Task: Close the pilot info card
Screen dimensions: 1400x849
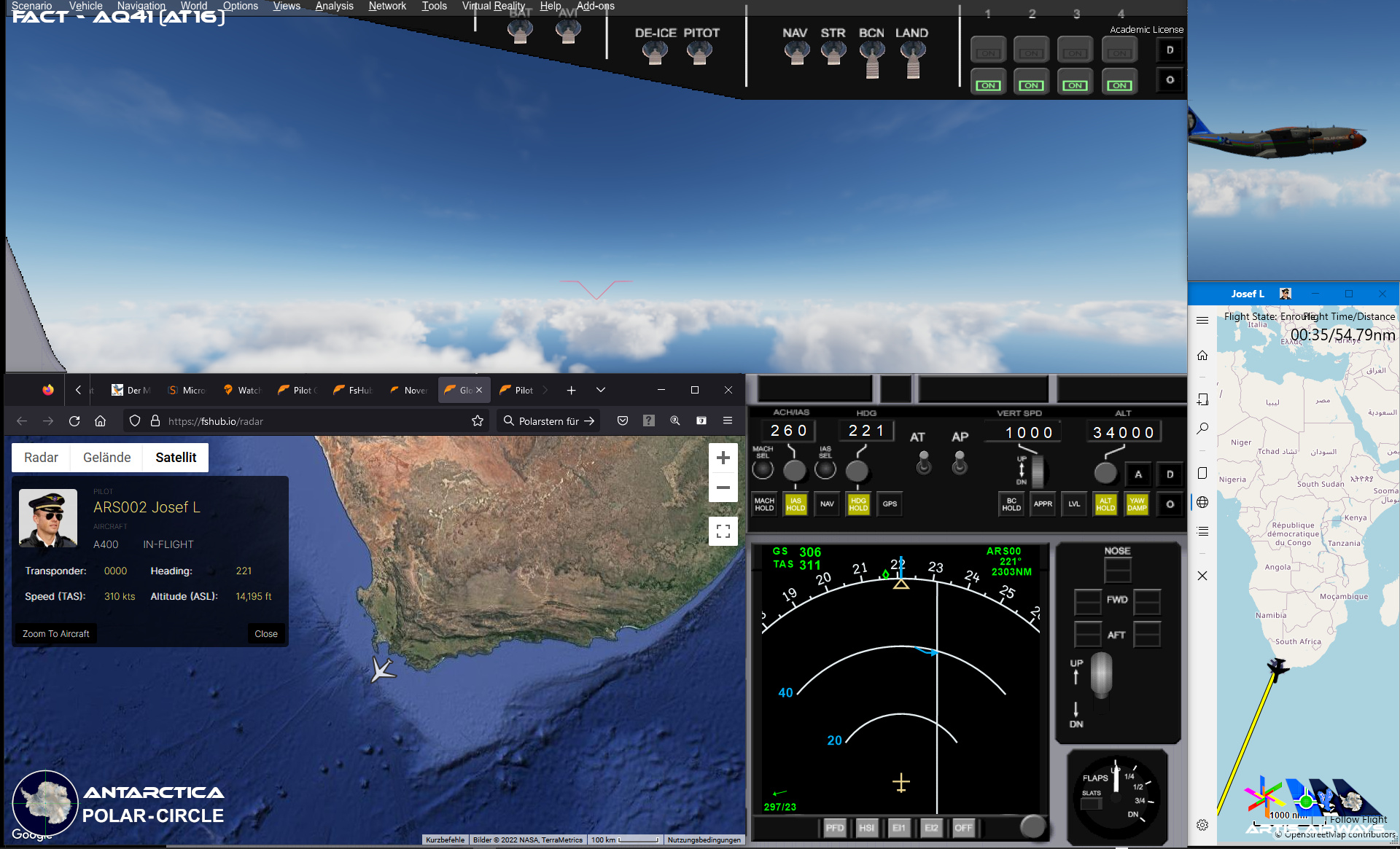Action: click(x=266, y=634)
